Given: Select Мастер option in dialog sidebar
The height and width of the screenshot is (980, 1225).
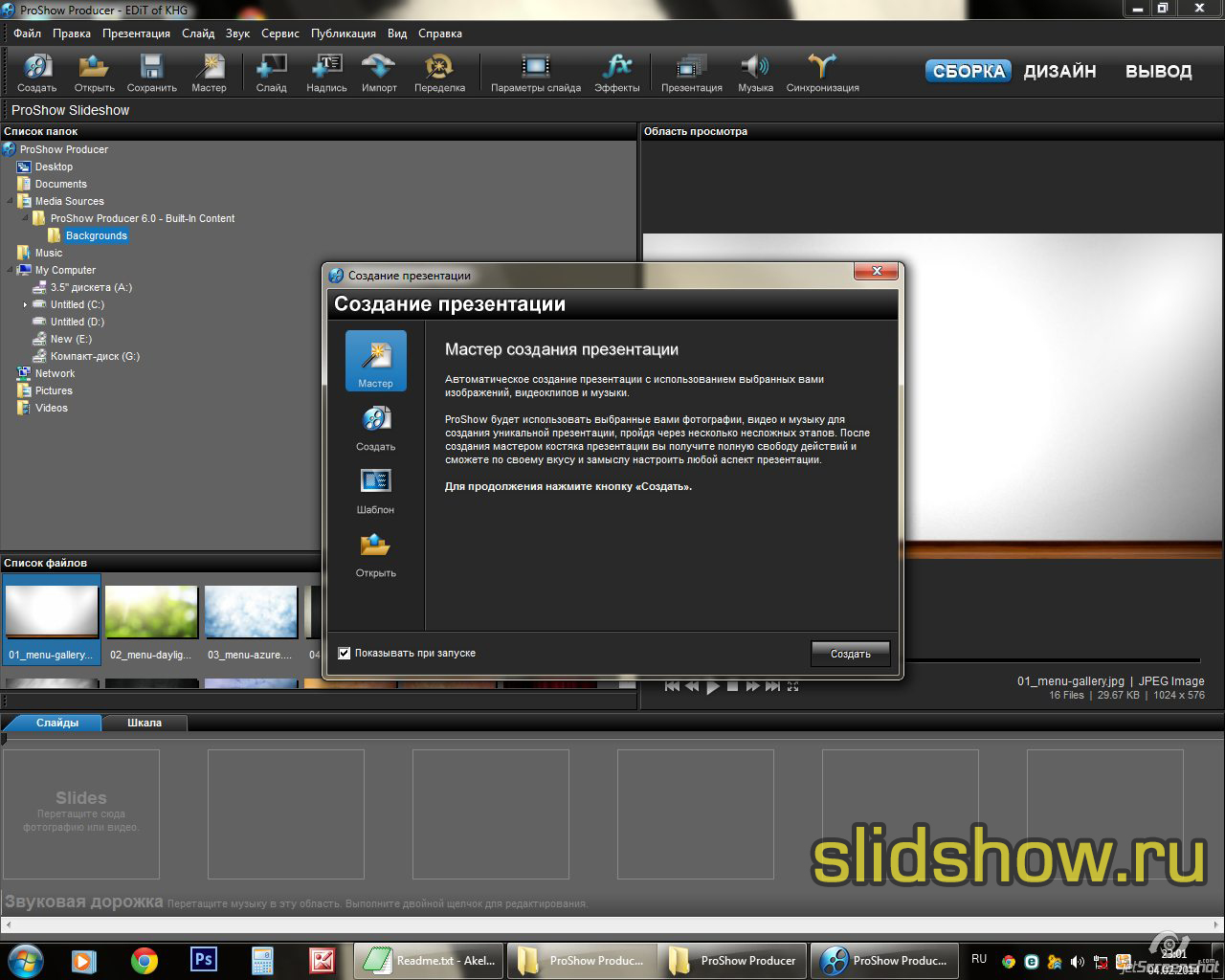Looking at the screenshot, I should point(375,361).
